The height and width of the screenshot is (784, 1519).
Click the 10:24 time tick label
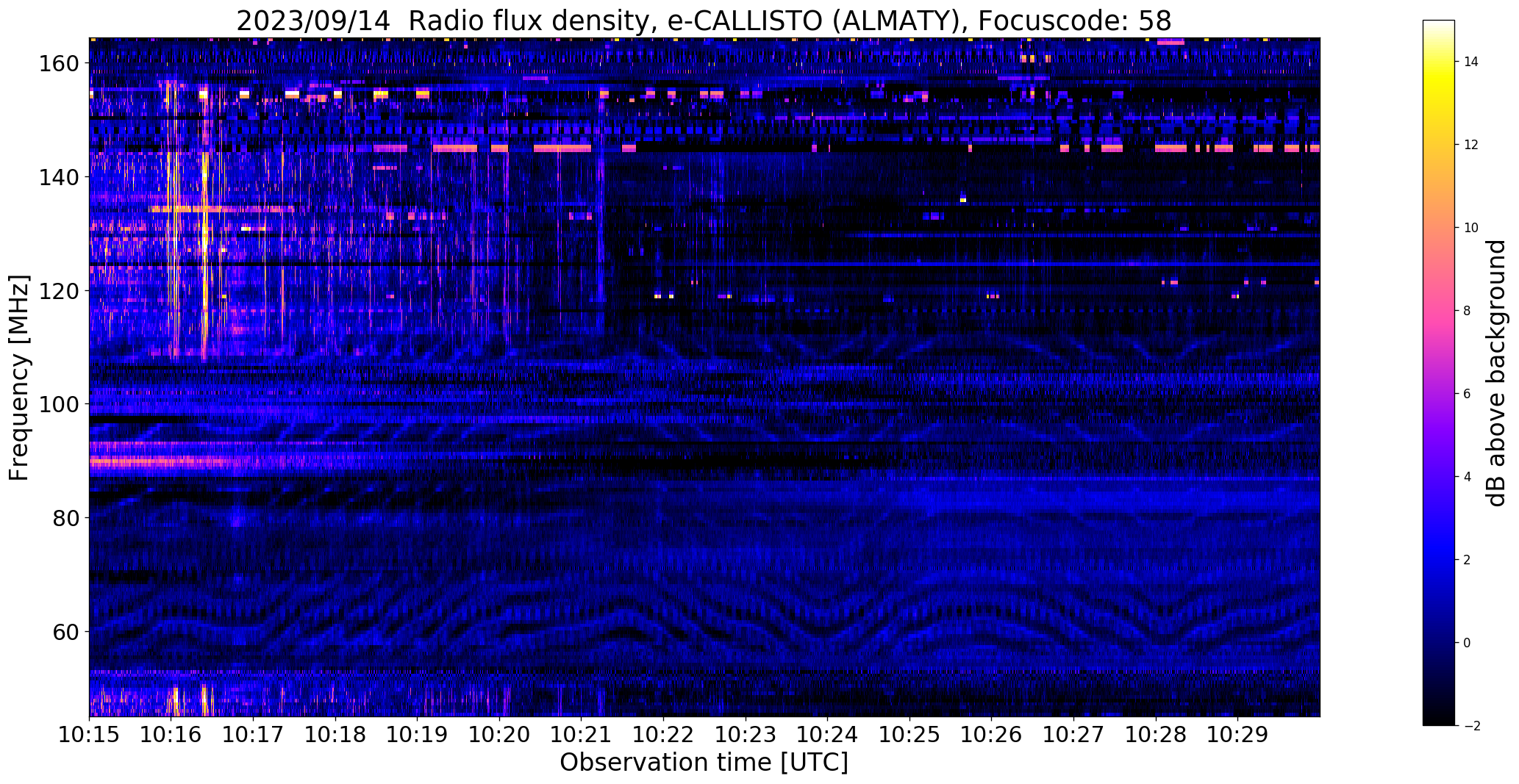(x=827, y=734)
